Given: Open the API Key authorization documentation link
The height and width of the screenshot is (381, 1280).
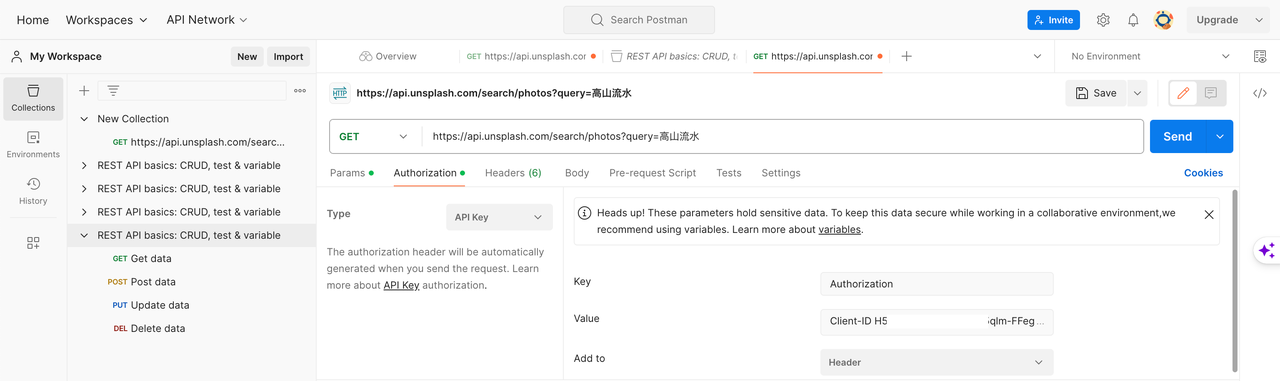Looking at the screenshot, I should (x=401, y=286).
